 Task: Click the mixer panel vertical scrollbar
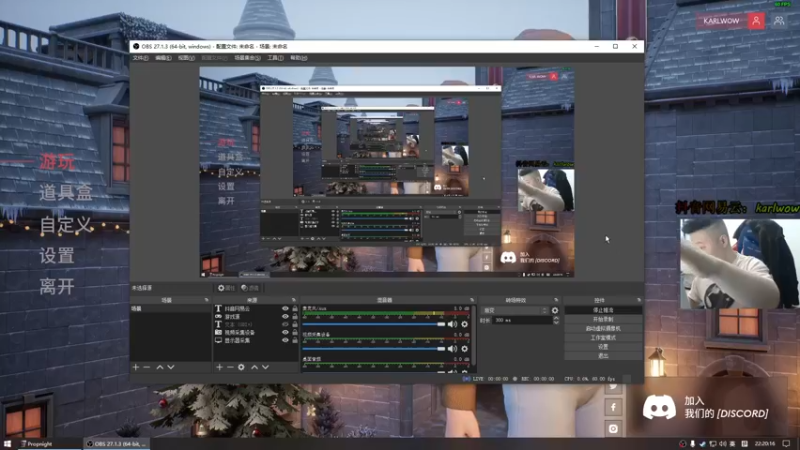pyautogui.click(x=475, y=335)
